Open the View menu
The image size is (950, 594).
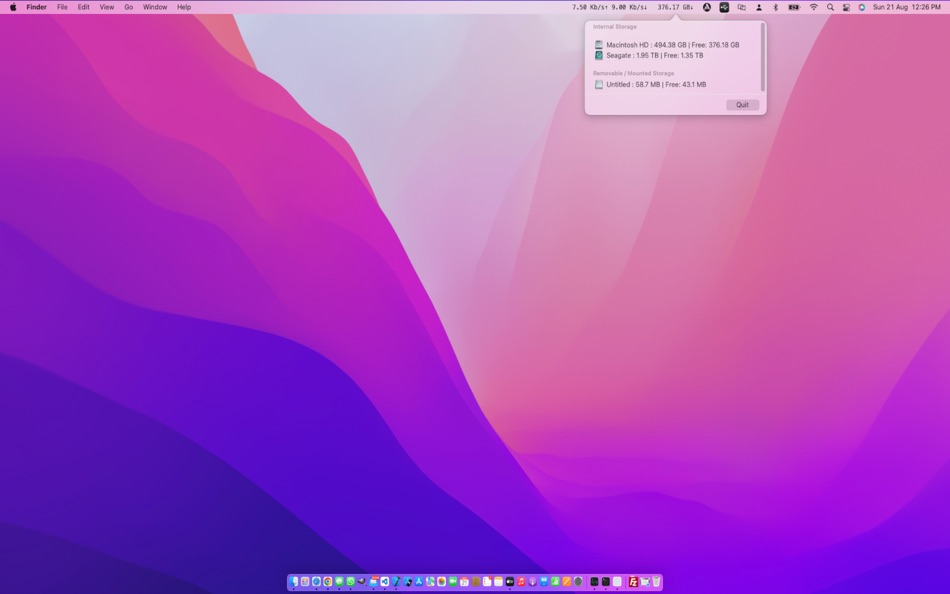107,7
